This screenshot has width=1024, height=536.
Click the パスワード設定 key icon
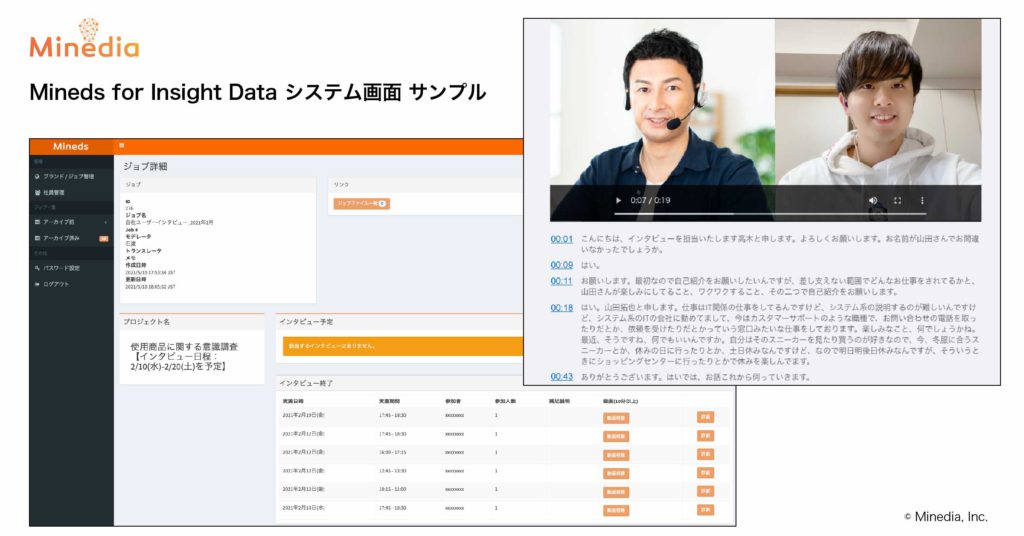coord(37,268)
